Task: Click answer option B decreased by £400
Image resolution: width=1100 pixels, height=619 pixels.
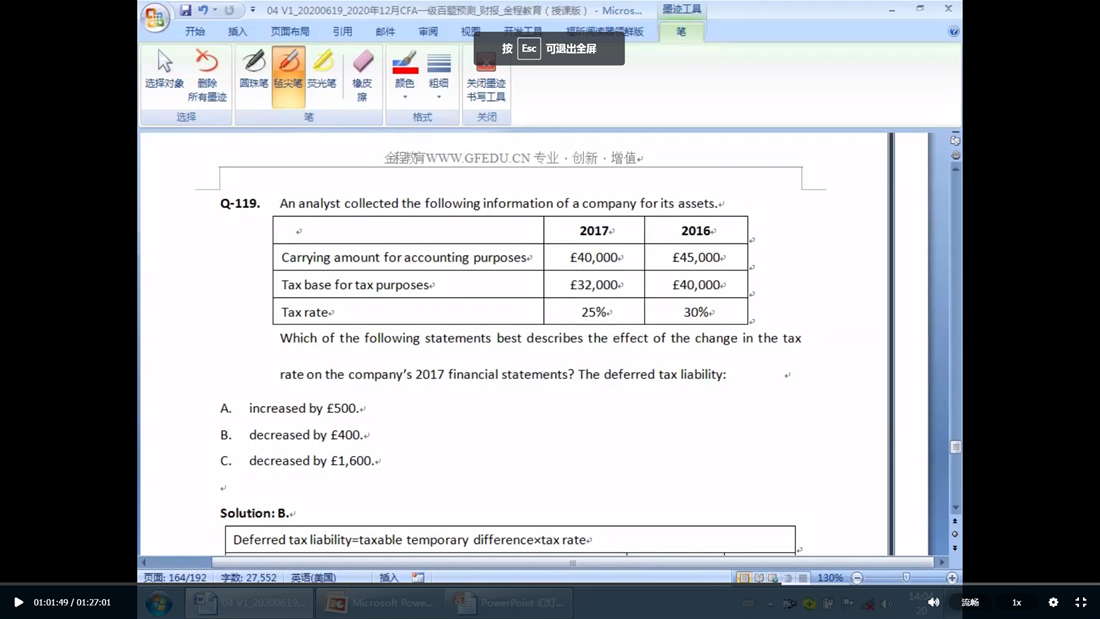Action: tap(306, 435)
